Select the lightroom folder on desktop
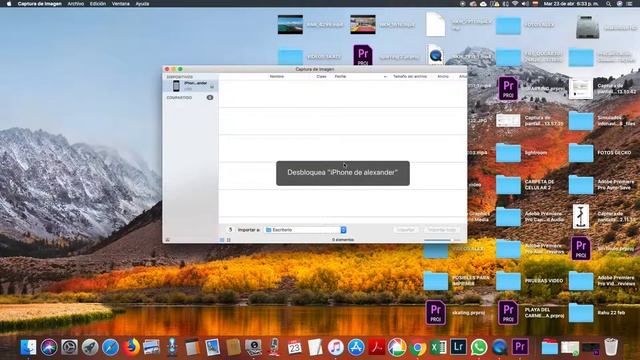The width and height of the screenshot is (640, 360). (508, 153)
